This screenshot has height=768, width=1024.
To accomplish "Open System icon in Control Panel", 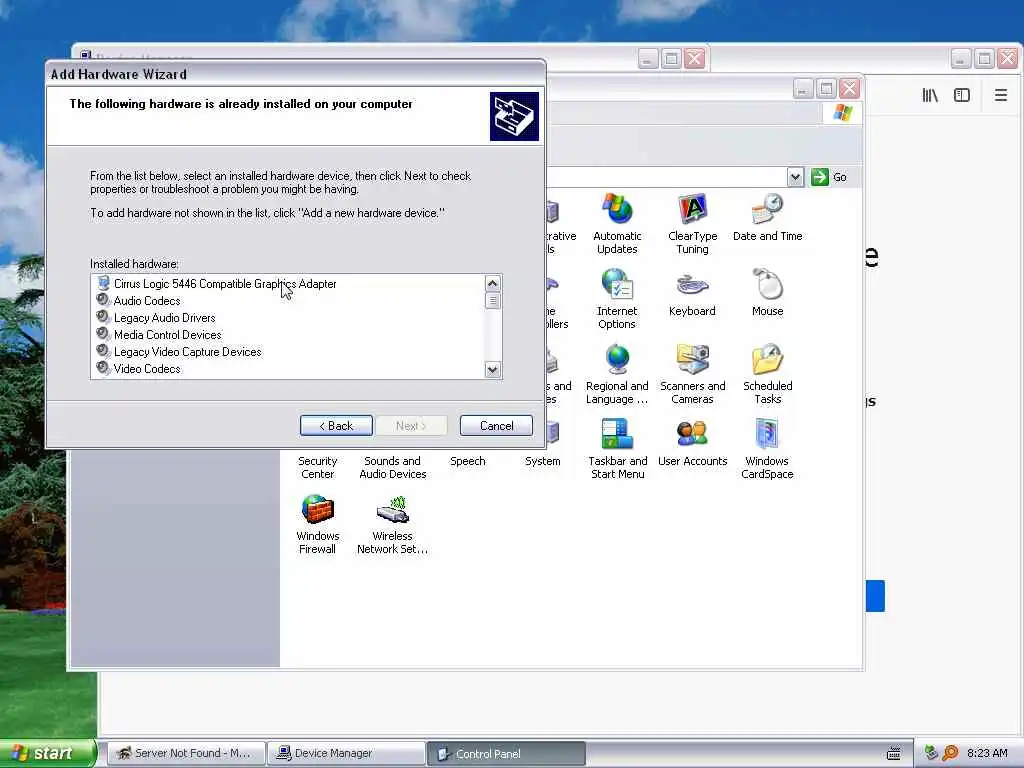I will tap(543, 460).
